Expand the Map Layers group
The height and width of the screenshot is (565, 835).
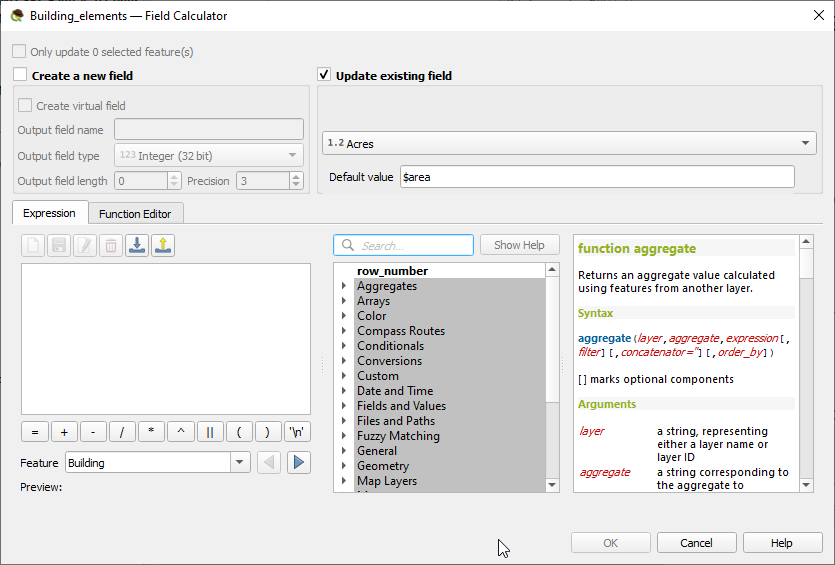coord(344,480)
